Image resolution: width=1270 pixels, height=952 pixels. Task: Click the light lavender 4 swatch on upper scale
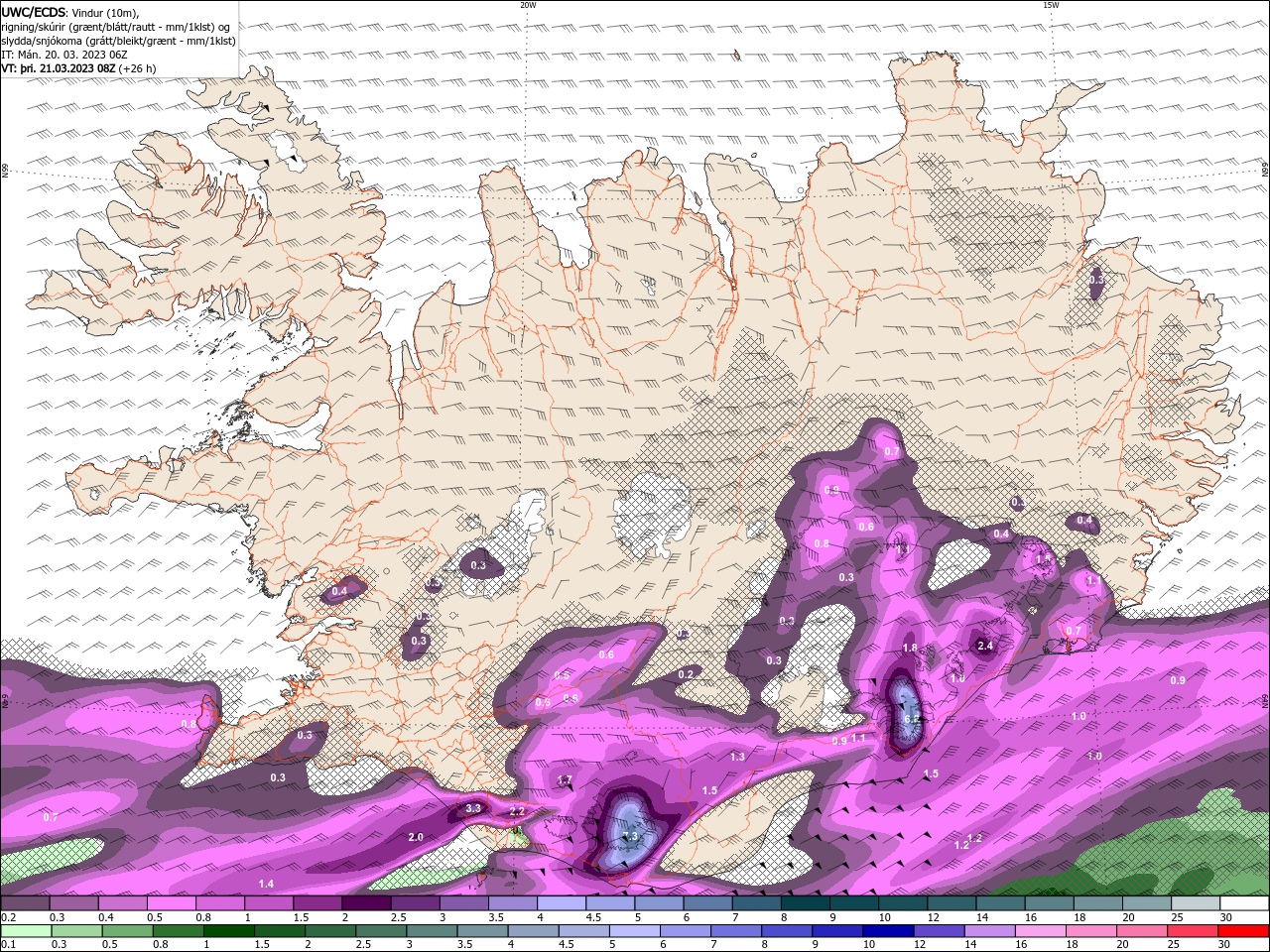[x=562, y=903]
